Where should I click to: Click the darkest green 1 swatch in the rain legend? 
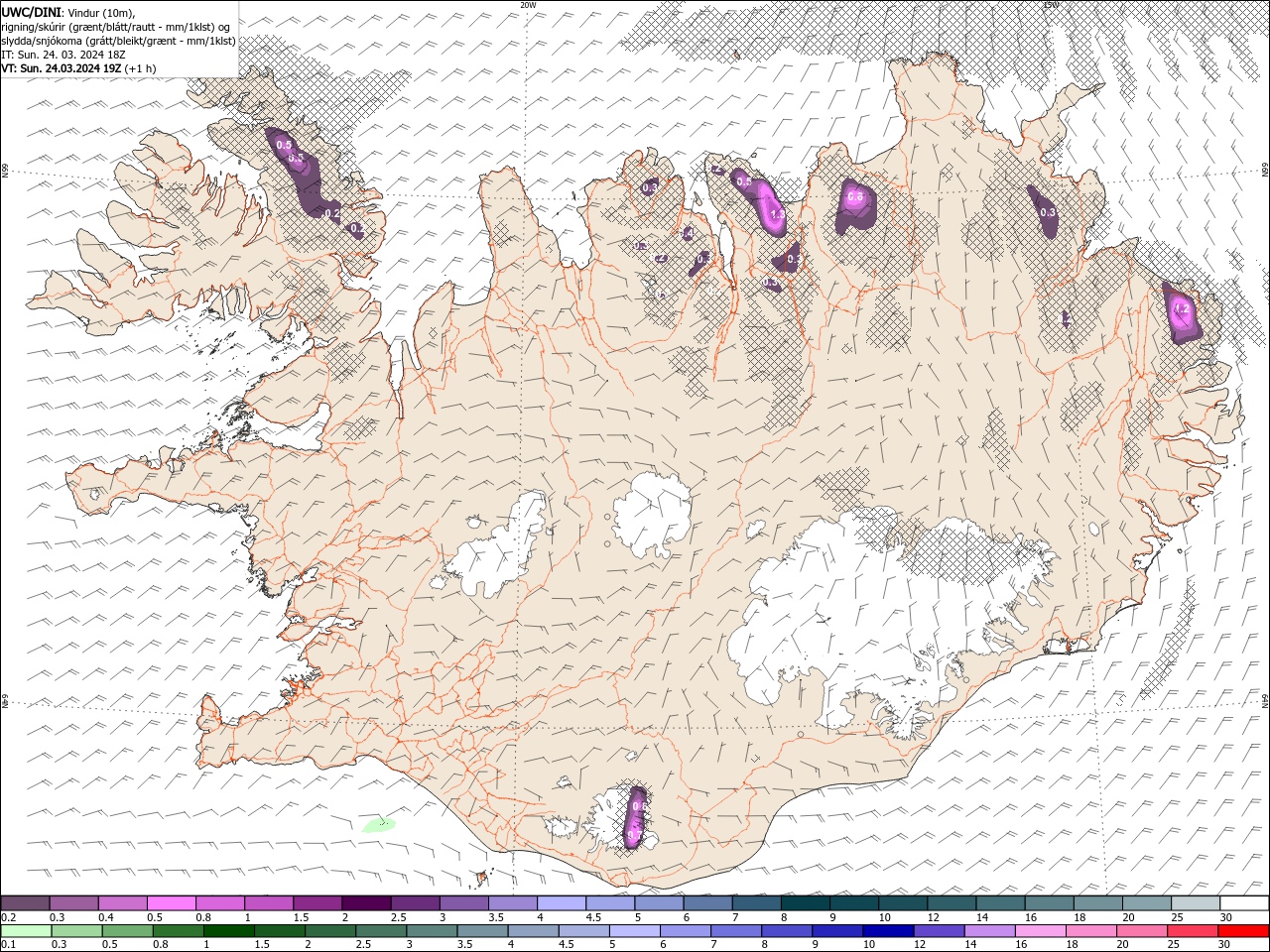coord(228,931)
